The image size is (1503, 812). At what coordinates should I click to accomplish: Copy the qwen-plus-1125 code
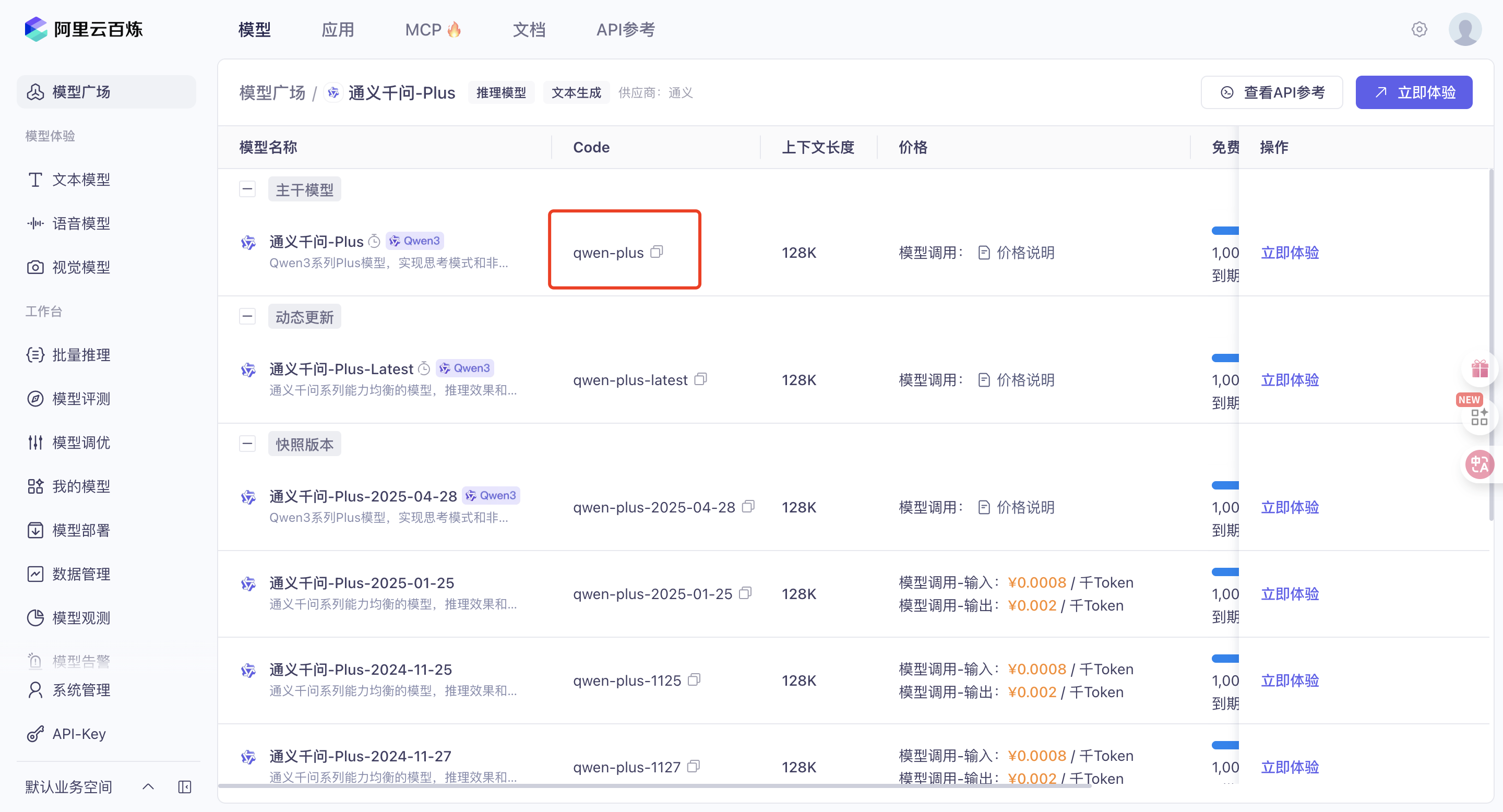pyautogui.click(x=694, y=679)
